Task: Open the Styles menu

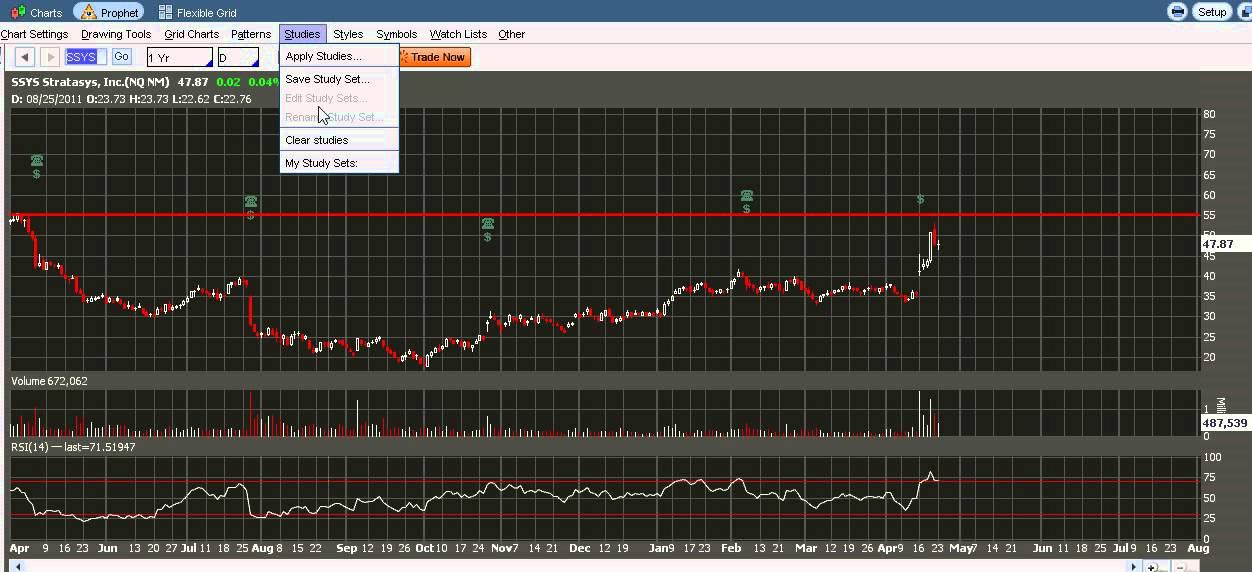Action: pyautogui.click(x=348, y=34)
